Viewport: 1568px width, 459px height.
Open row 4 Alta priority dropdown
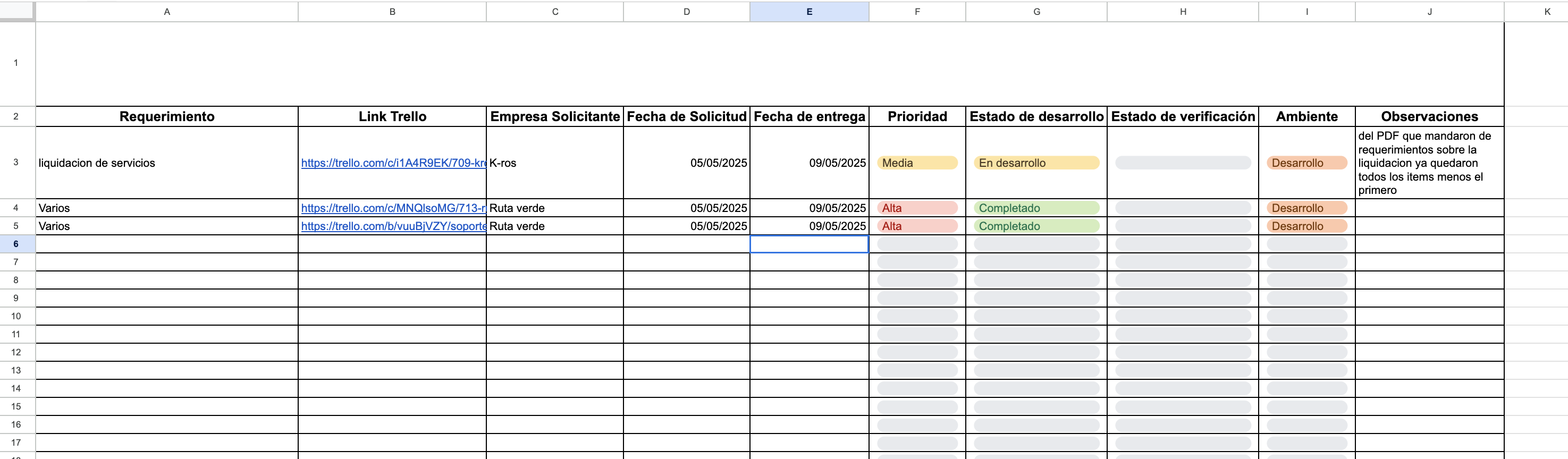[917, 208]
